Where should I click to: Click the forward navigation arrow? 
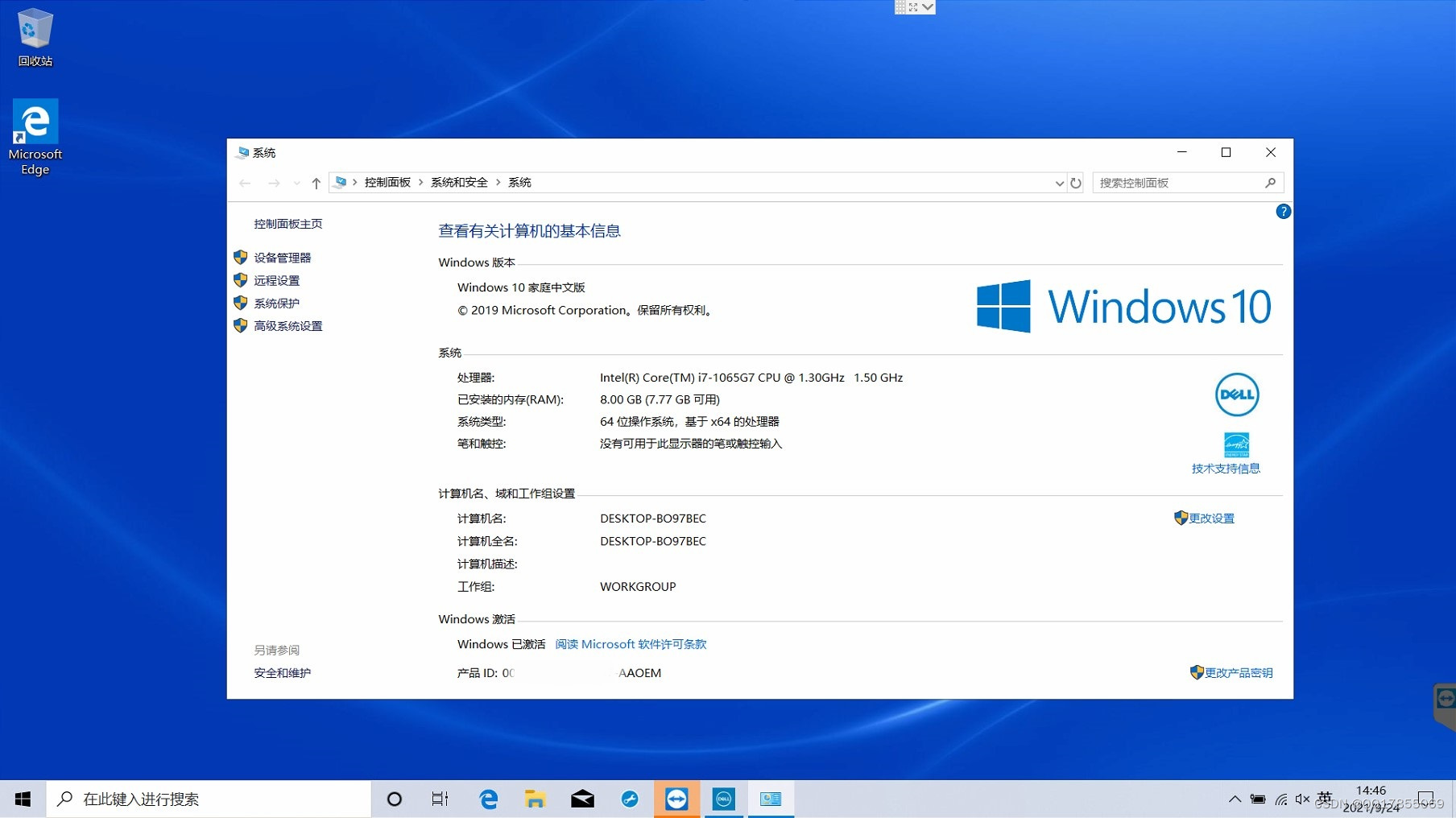tap(274, 184)
